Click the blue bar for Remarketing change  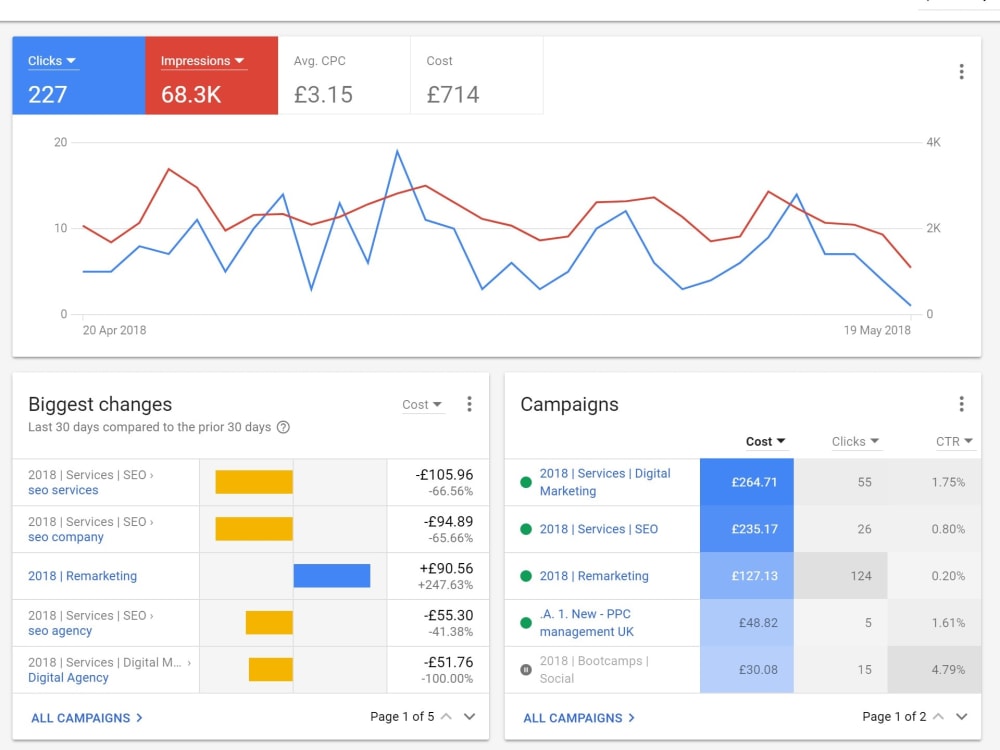(332, 576)
